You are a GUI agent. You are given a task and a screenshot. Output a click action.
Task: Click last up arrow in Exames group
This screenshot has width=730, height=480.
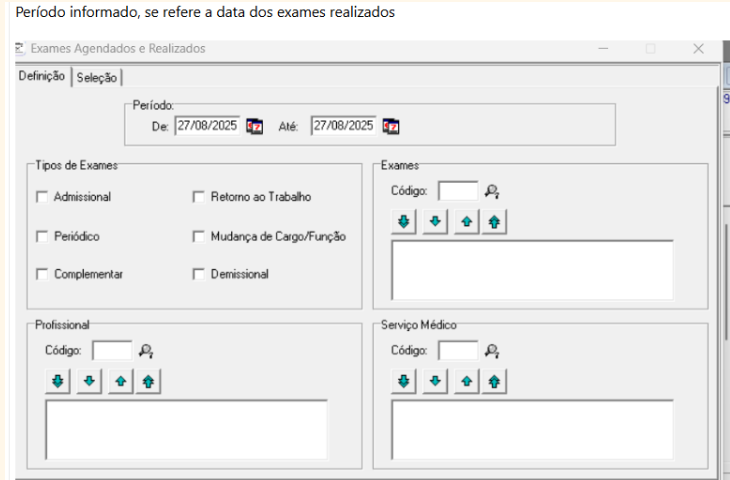click(x=494, y=222)
